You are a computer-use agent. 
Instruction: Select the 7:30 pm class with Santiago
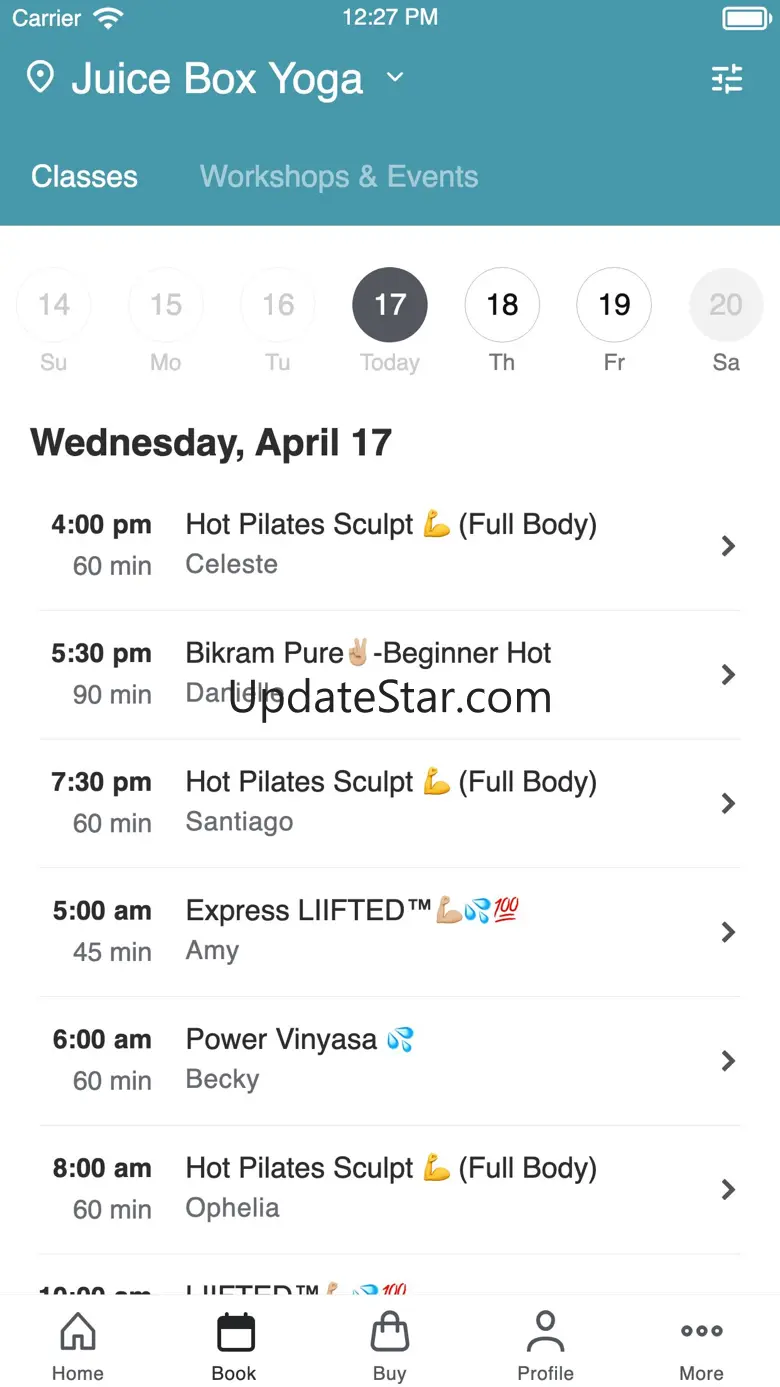(x=390, y=802)
